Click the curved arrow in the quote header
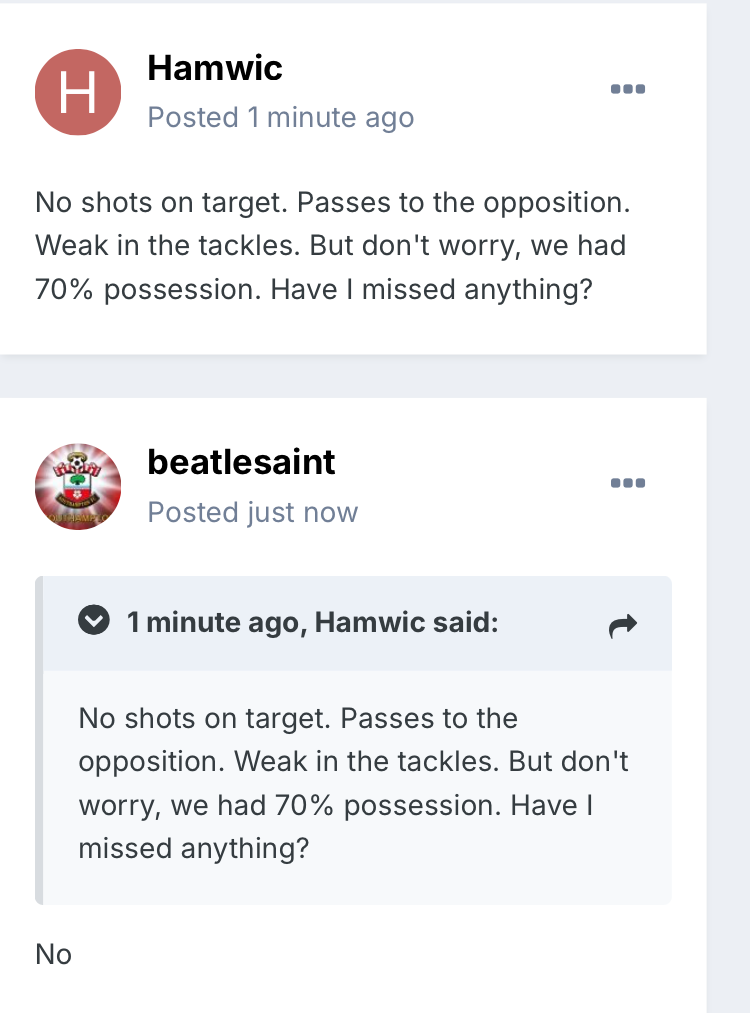This screenshot has height=1013, width=750. [x=623, y=625]
